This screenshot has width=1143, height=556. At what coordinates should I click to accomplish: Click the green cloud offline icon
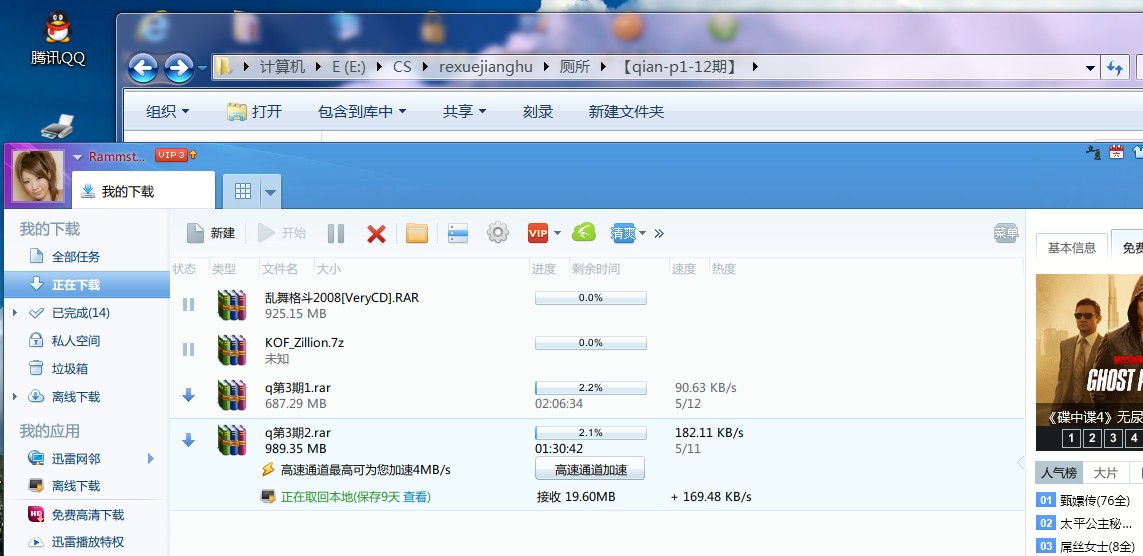coord(584,233)
